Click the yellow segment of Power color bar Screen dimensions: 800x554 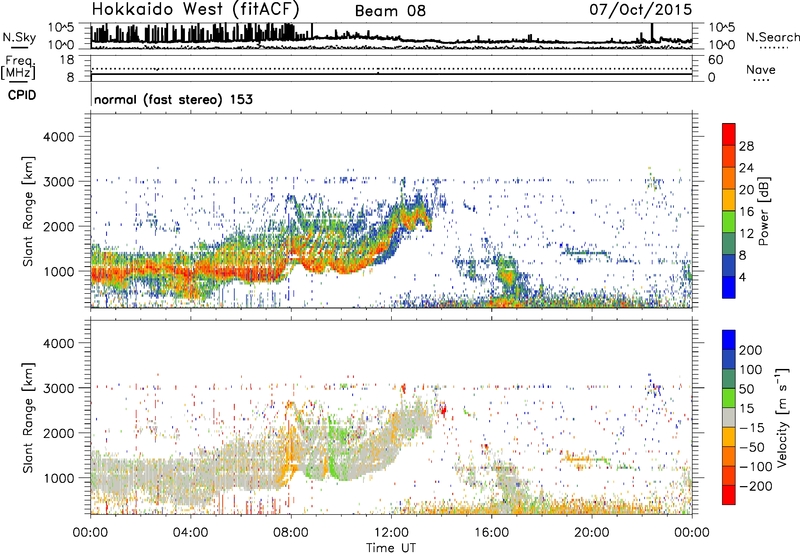coord(729,199)
